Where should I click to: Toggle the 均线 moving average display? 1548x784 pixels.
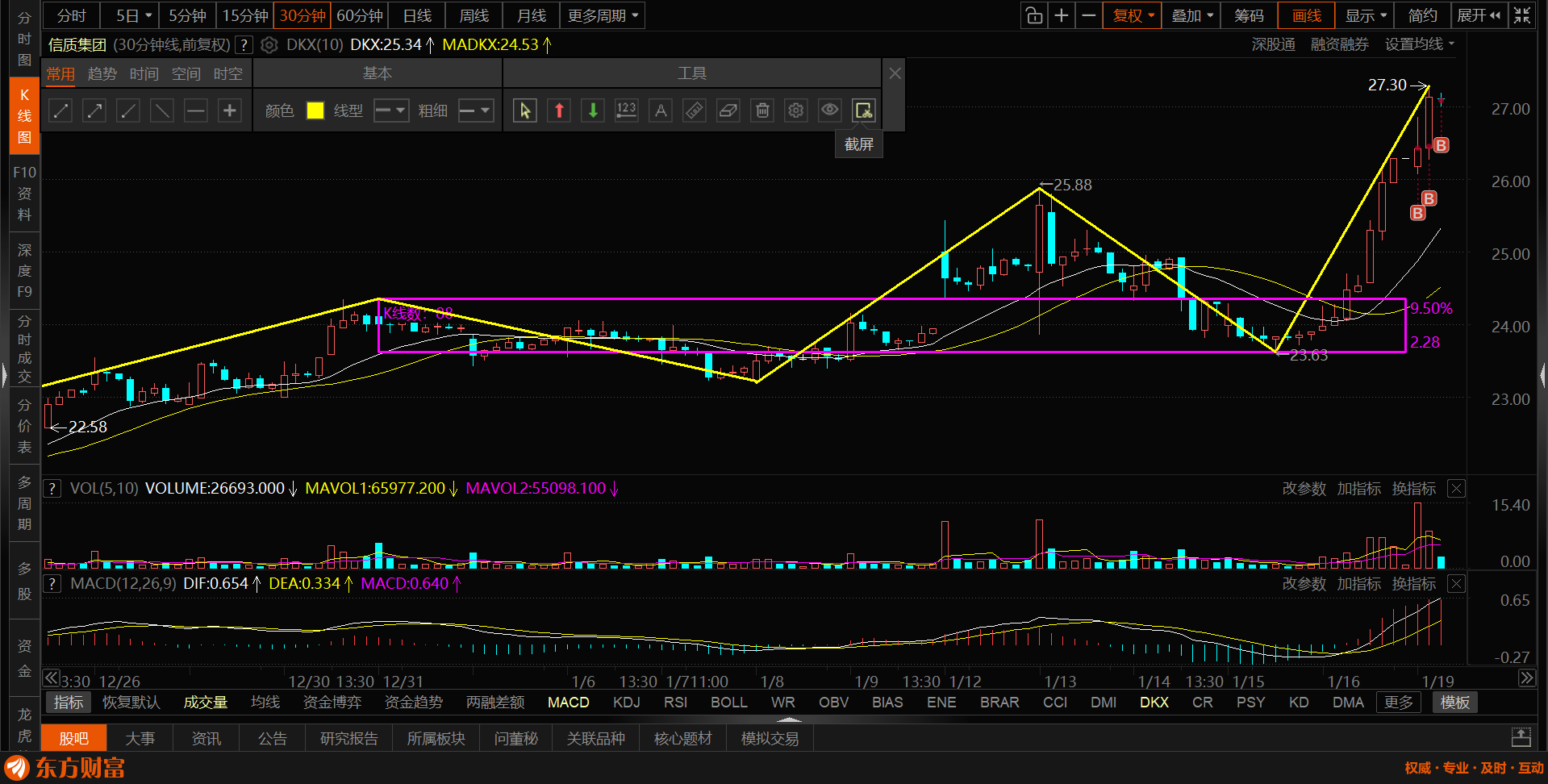point(265,703)
